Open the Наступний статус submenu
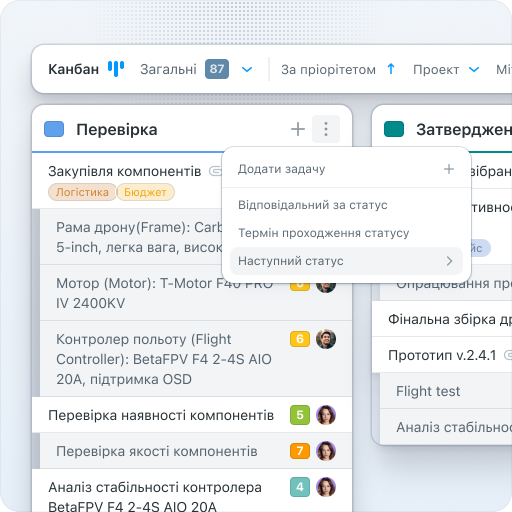This screenshot has width=512, height=512. [347, 261]
